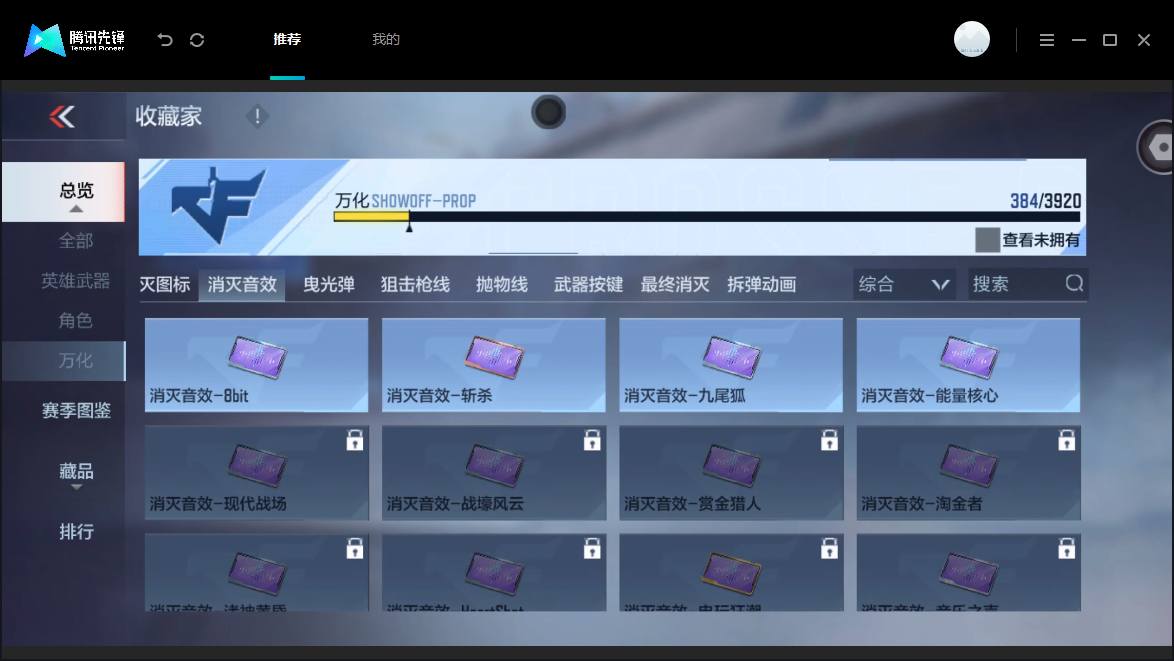Image resolution: width=1174 pixels, height=661 pixels.
Task: Switch to the 推荐 tab
Action: click(288, 39)
